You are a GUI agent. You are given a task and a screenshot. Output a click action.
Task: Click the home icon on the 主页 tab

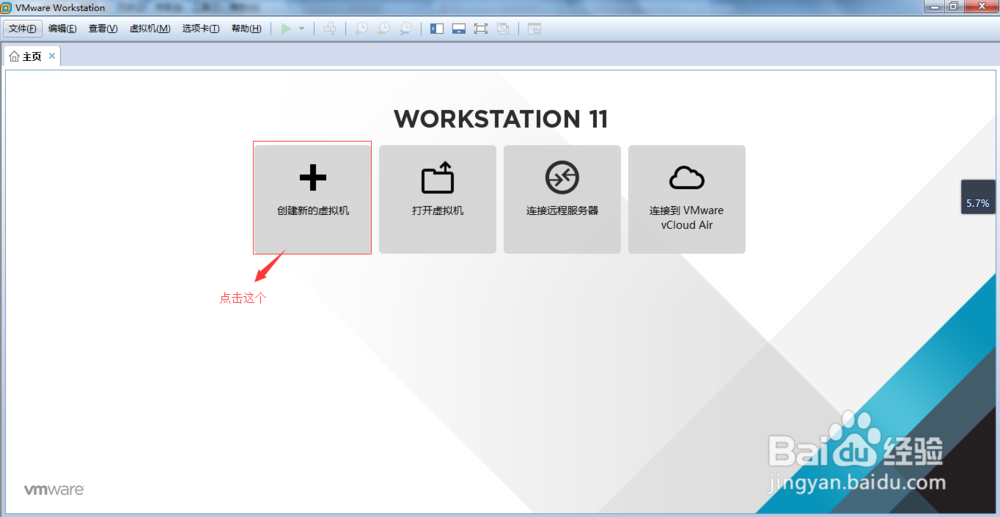(x=14, y=56)
